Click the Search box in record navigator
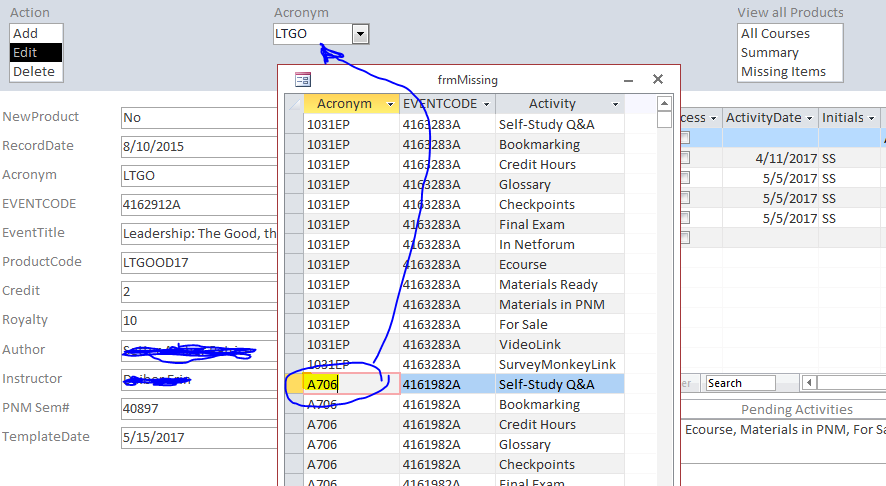The height and width of the screenshot is (486, 886). [740, 383]
